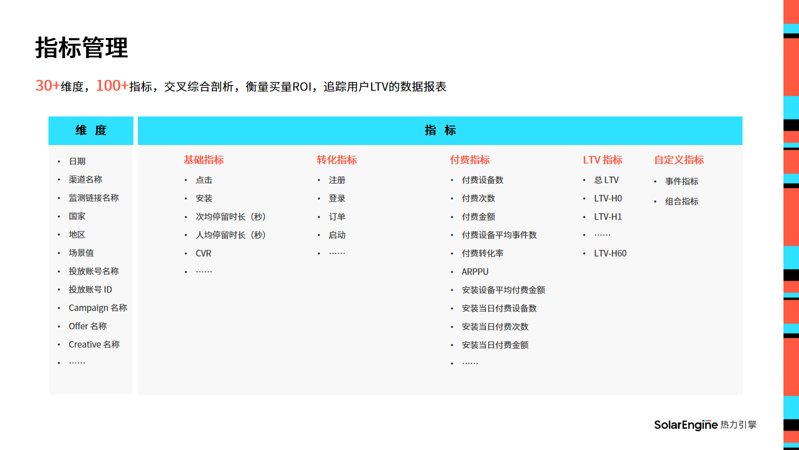Click the 付费转化率 metric
Viewport: 799px width, 450px height.
tap(483, 253)
